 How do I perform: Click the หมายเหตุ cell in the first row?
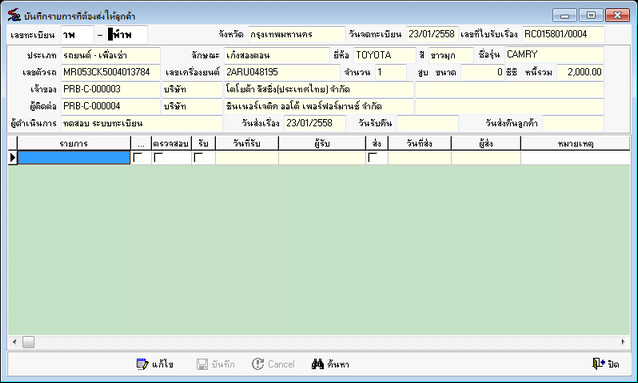pyautogui.click(x=575, y=158)
